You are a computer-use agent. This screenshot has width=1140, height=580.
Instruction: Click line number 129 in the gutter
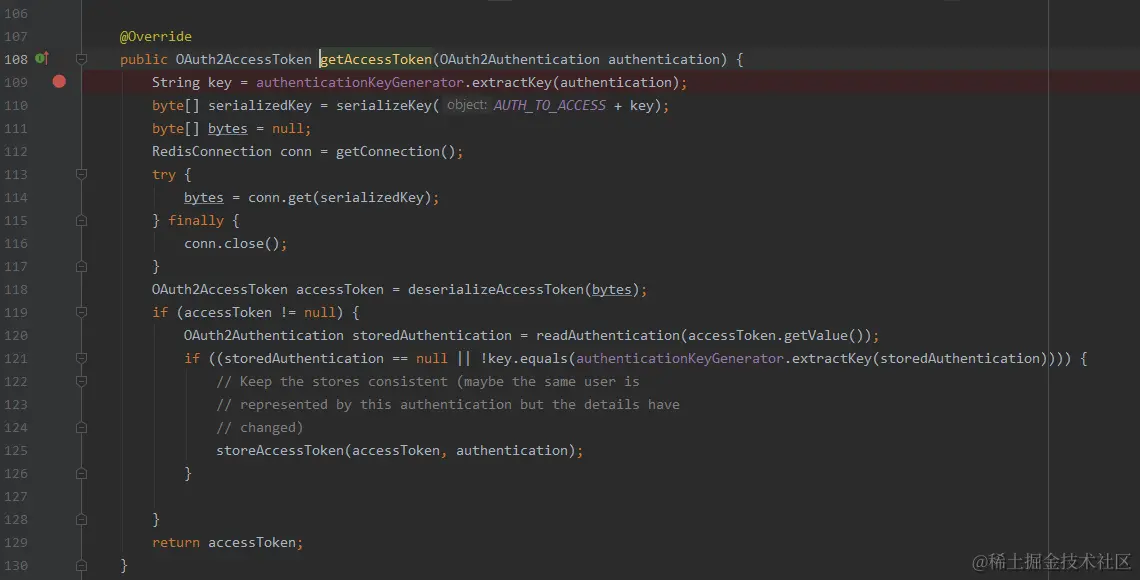(16, 543)
